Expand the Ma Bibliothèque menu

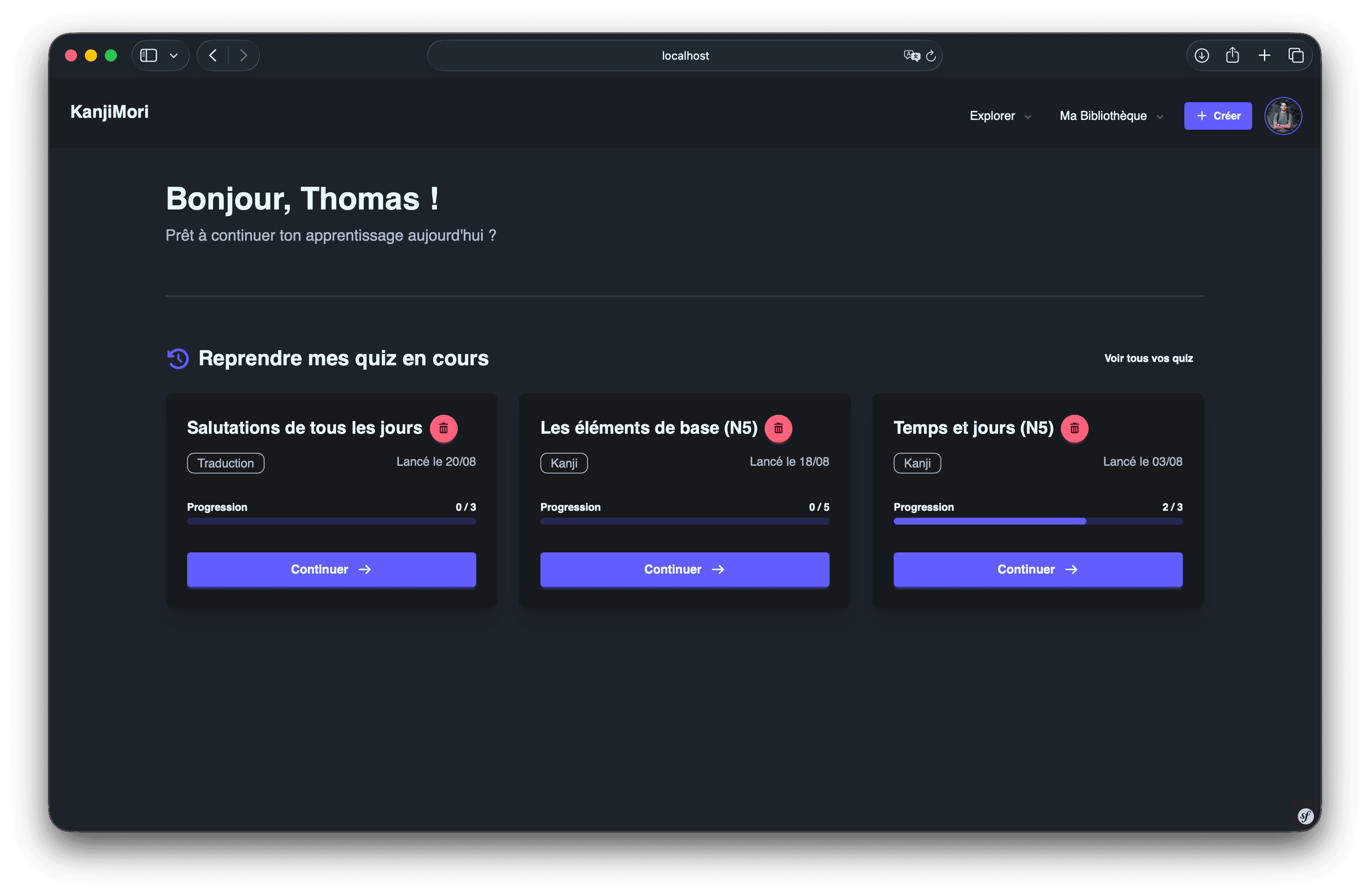click(x=1111, y=116)
